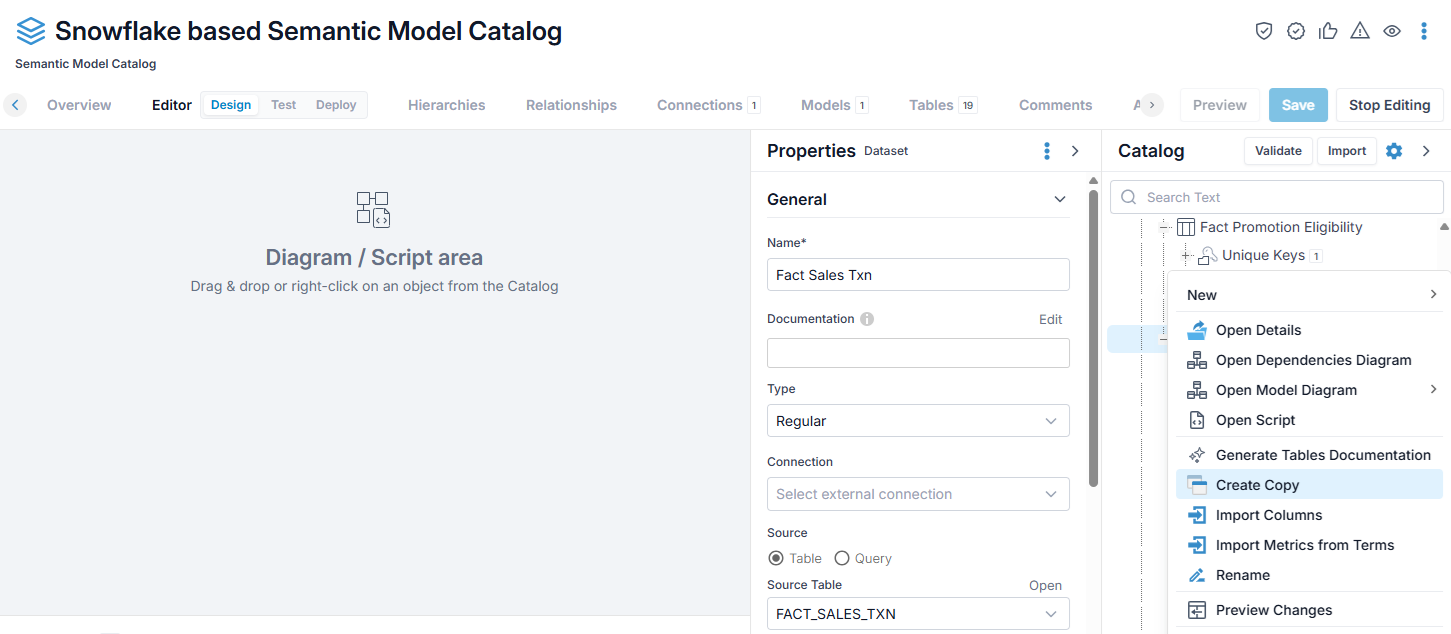Open Catalog settings gear icon
Image resolution: width=1451 pixels, height=634 pixels.
point(1394,151)
